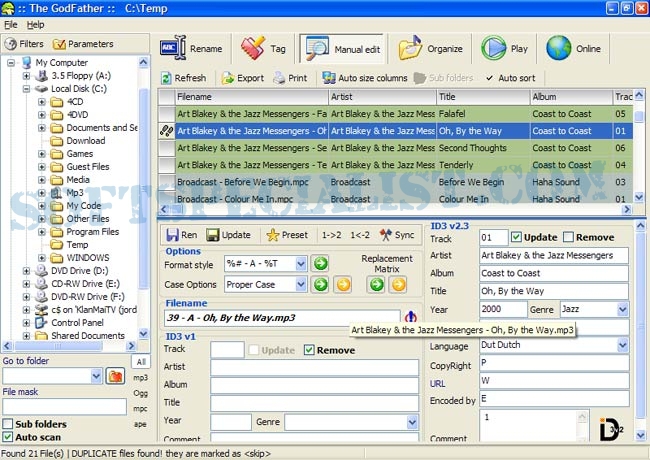Enable the Sub folders checkbox
650x460 pixels.
tap(9, 423)
